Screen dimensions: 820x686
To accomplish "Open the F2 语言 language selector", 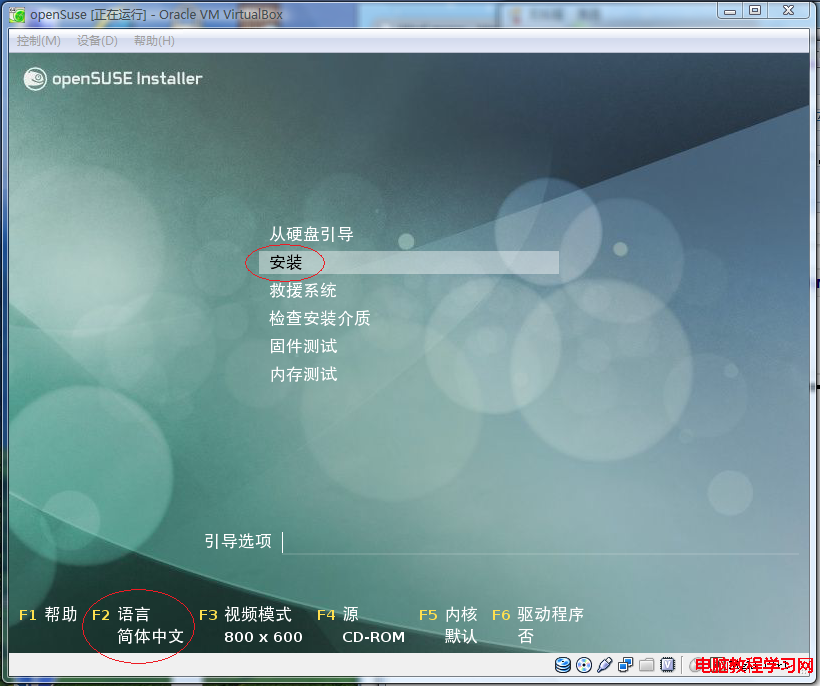I will click(138, 625).
